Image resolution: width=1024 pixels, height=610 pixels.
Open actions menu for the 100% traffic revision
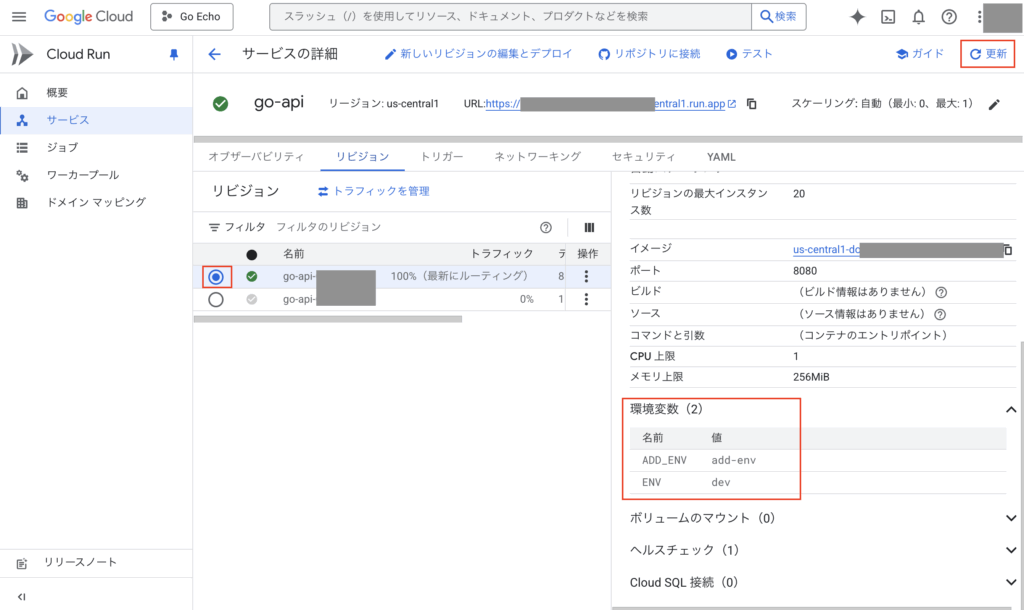click(587, 276)
